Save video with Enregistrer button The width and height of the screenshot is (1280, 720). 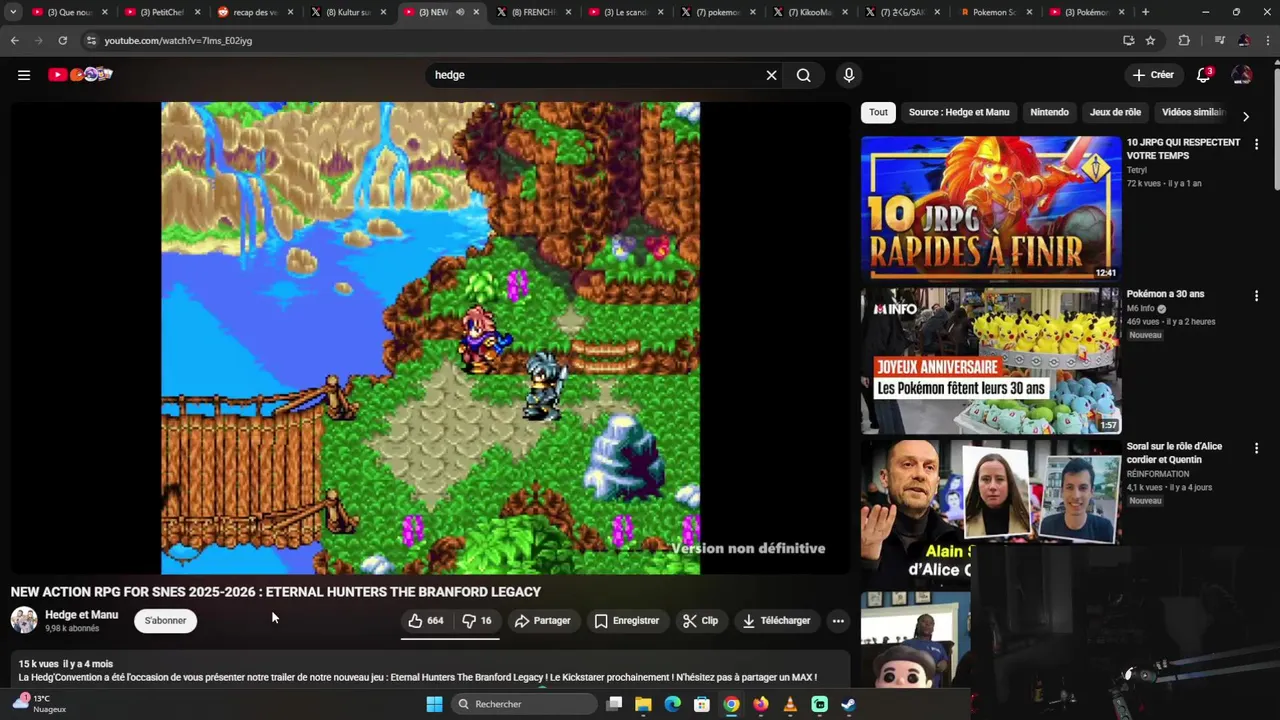click(627, 621)
